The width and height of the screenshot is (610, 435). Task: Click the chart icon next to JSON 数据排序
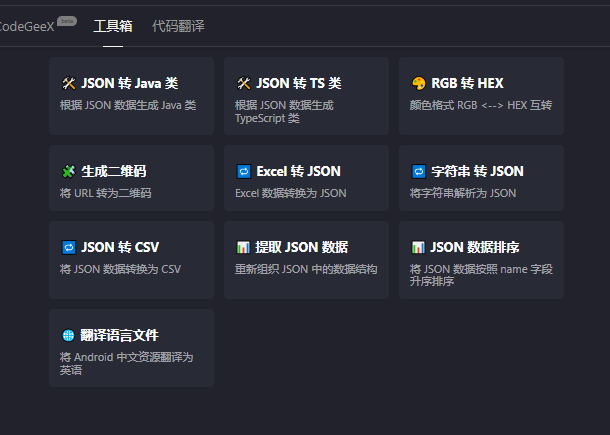pyautogui.click(x=418, y=247)
